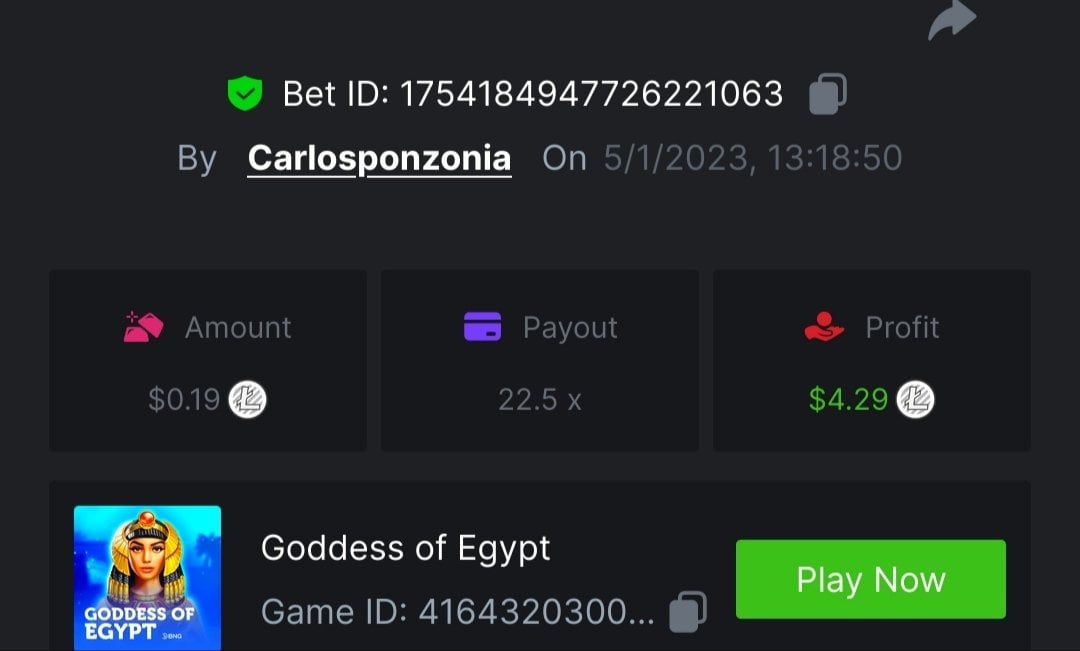Click the Litecoin icon beside $0.19
The width and height of the screenshot is (1080, 651).
(x=248, y=400)
